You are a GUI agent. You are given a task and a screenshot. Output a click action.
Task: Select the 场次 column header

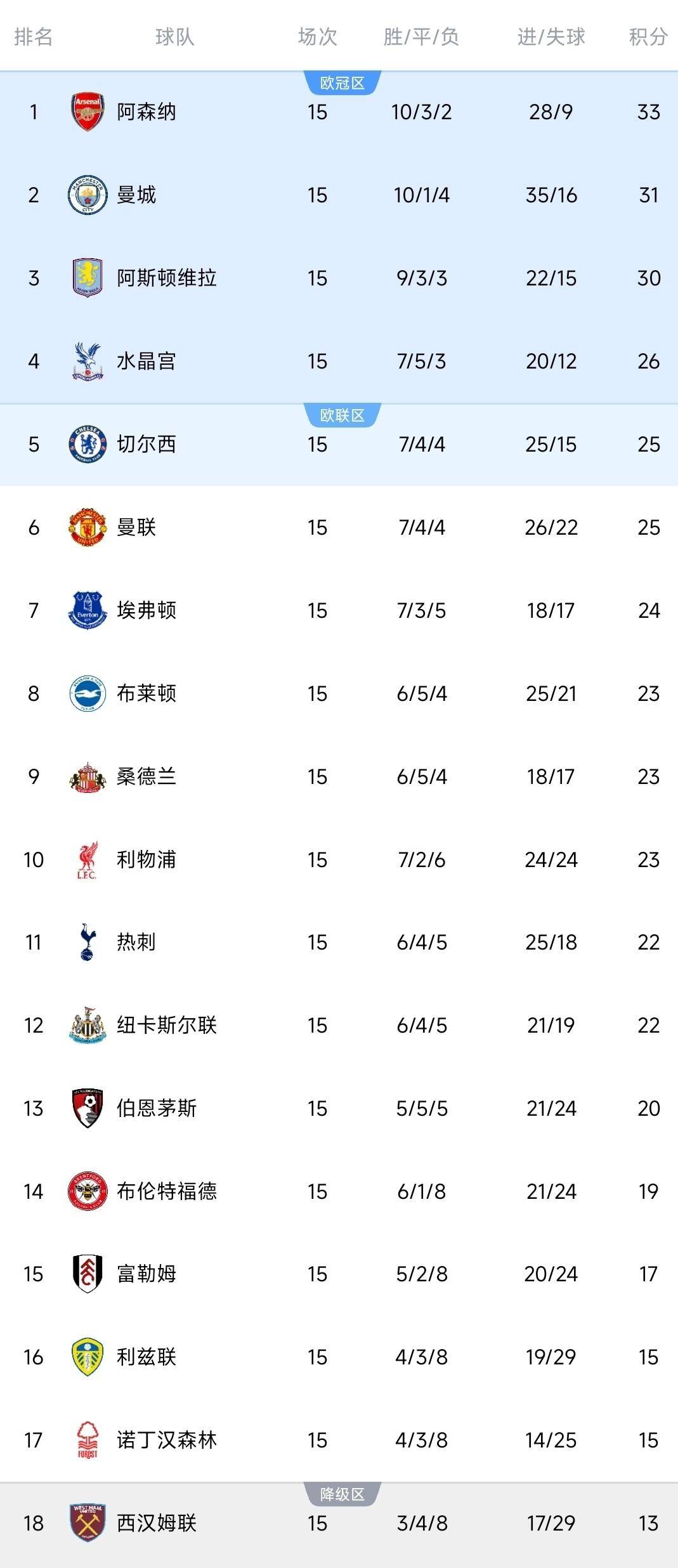click(x=317, y=37)
